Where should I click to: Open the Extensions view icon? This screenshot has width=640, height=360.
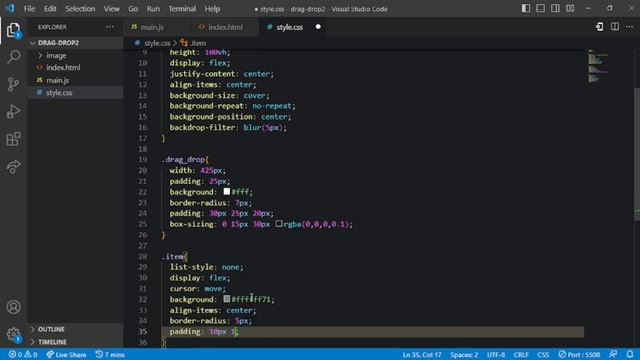point(13,139)
